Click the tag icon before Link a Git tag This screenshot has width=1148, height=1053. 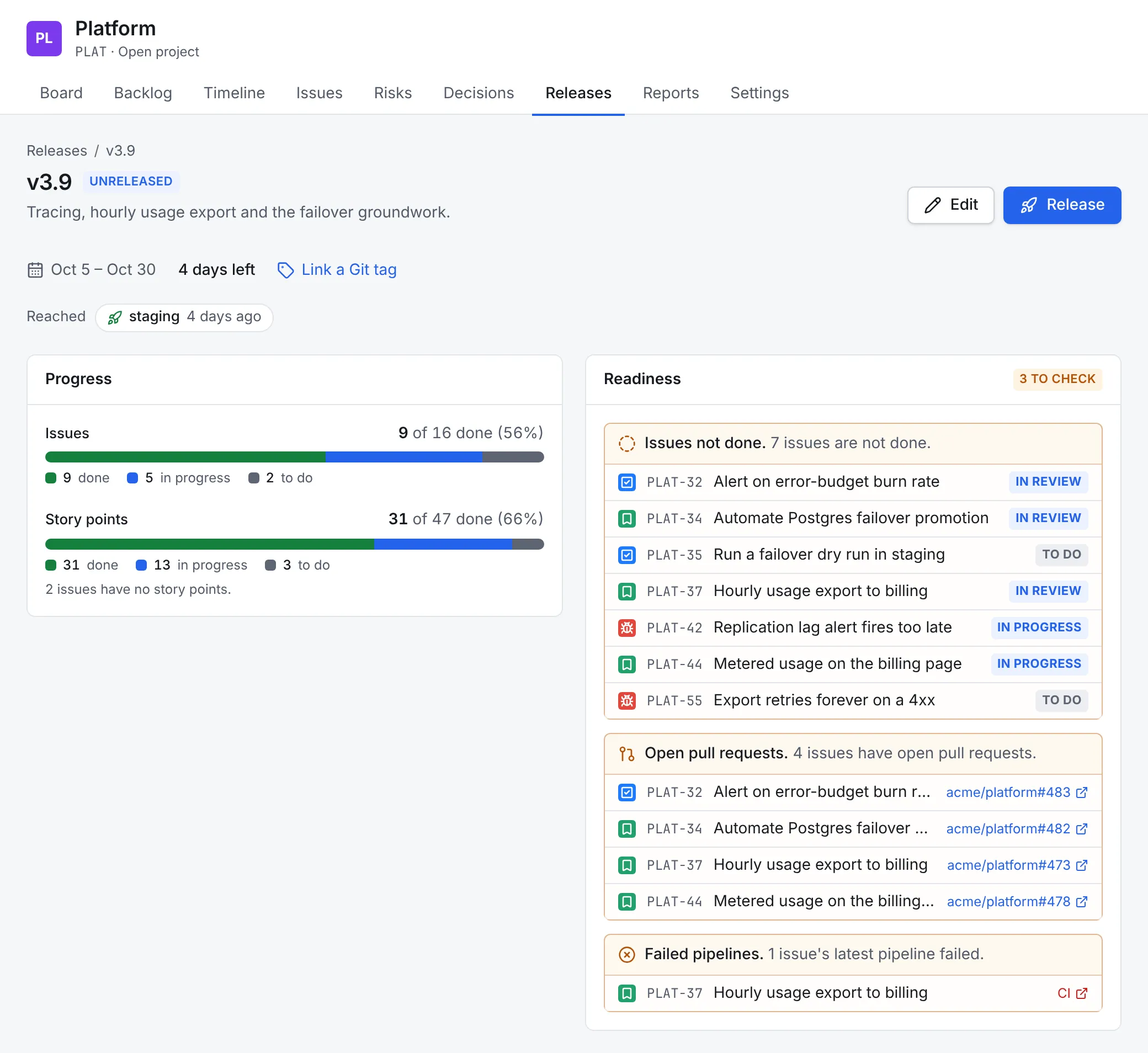[285, 270]
